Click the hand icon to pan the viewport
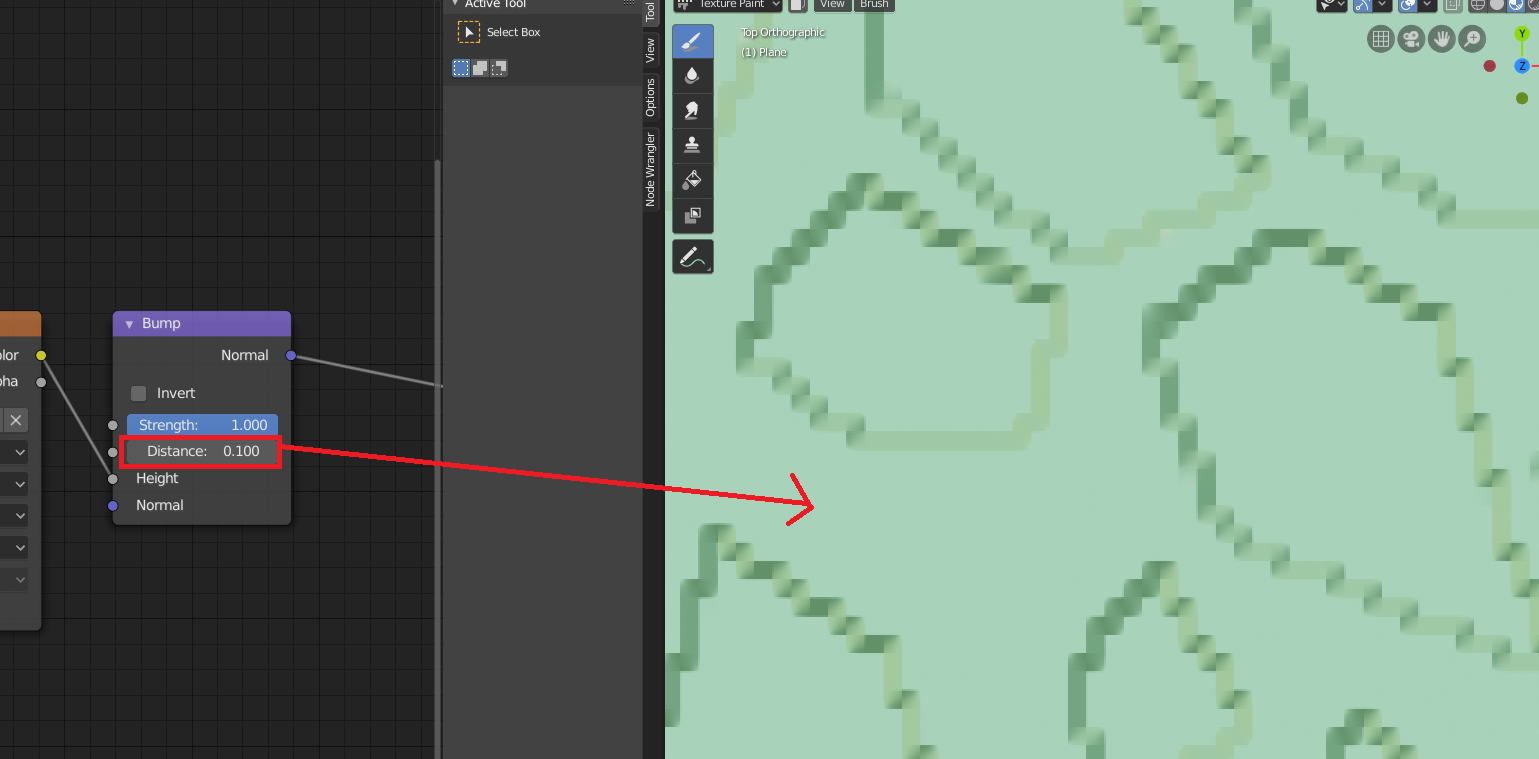This screenshot has height=759, width=1539. (1441, 39)
